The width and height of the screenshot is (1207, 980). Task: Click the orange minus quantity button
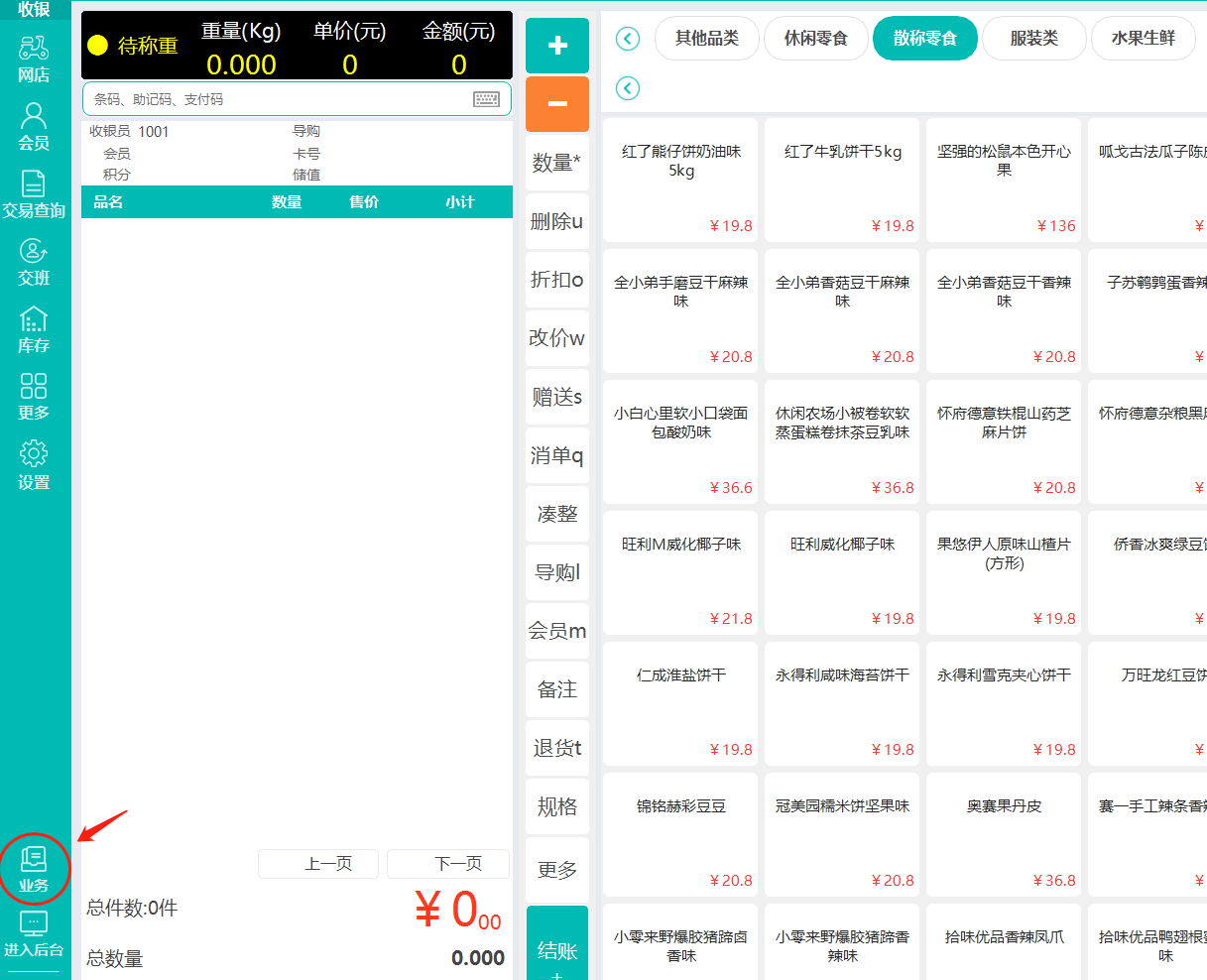(557, 104)
